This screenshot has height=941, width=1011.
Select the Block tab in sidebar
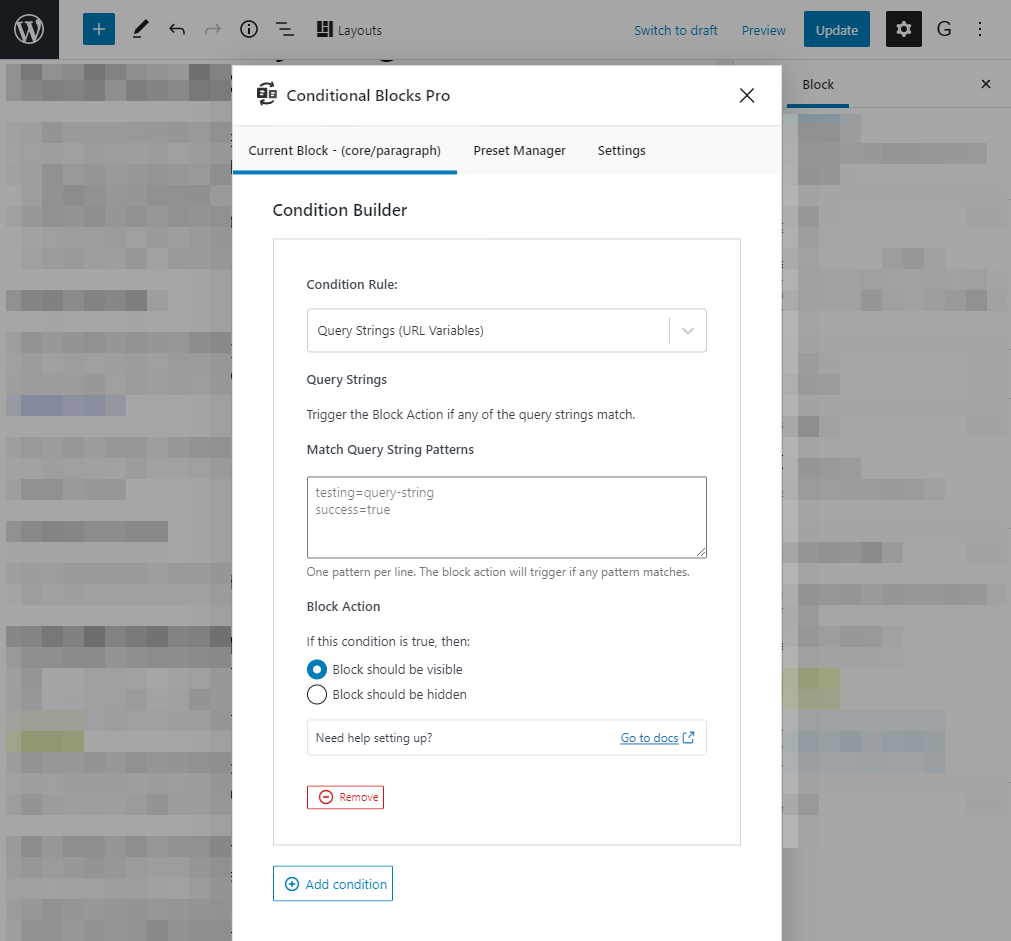click(818, 84)
